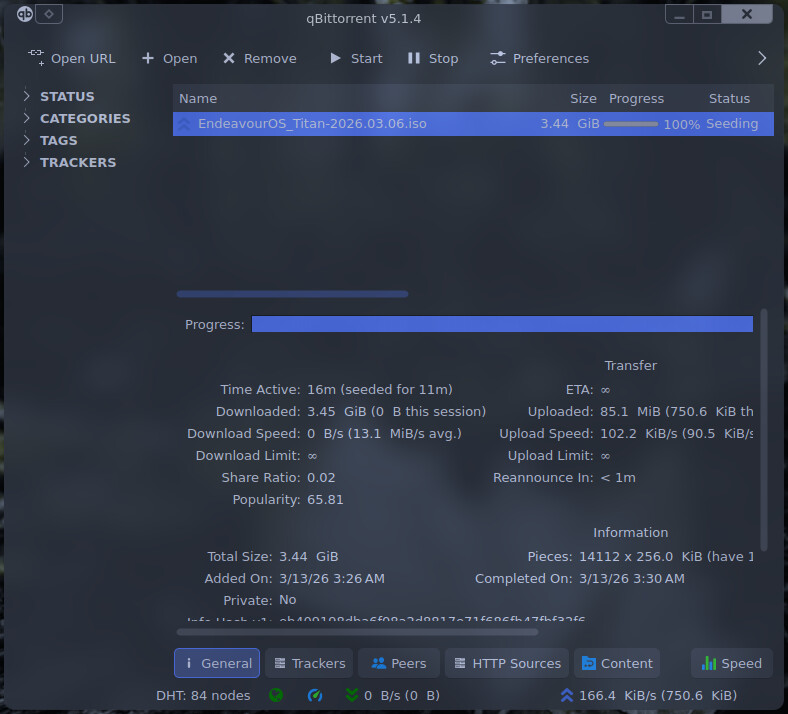The image size is (788, 714).
Task: Remove the selected torrent
Action: 259,58
